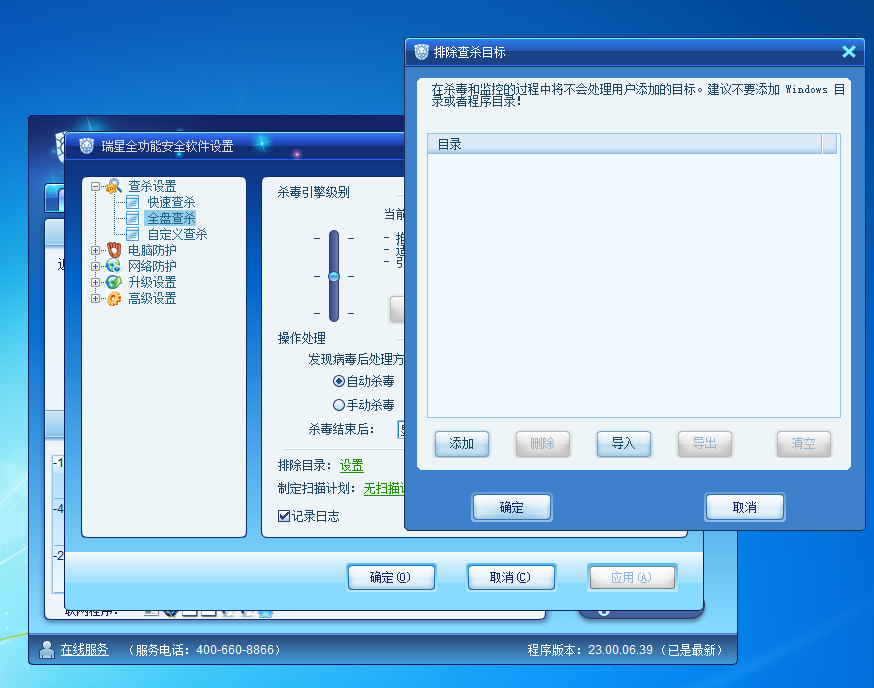
Task: Collapse the 查杀设置 tree node
Action: 95,186
